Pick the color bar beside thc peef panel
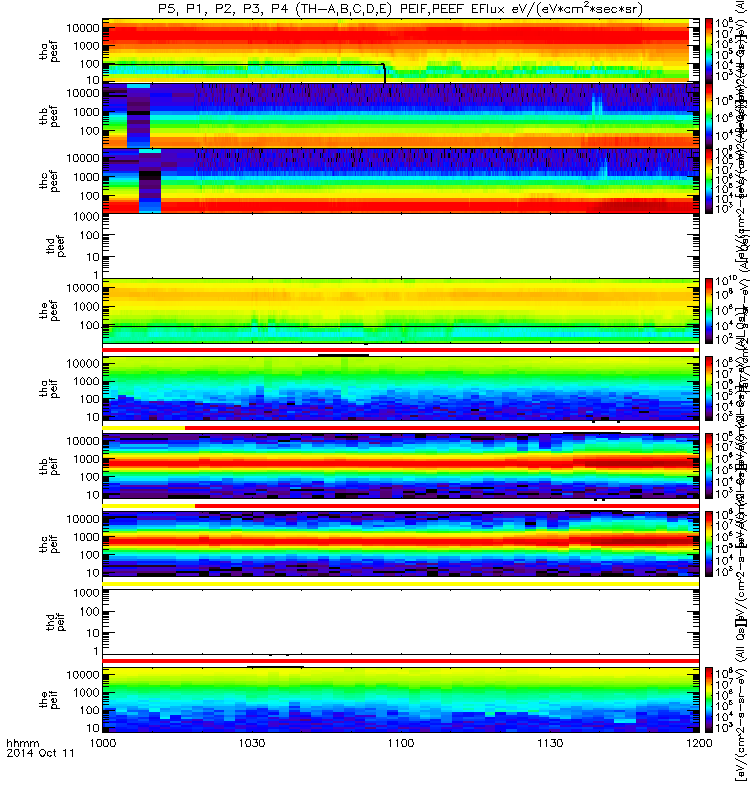 point(709,181)
